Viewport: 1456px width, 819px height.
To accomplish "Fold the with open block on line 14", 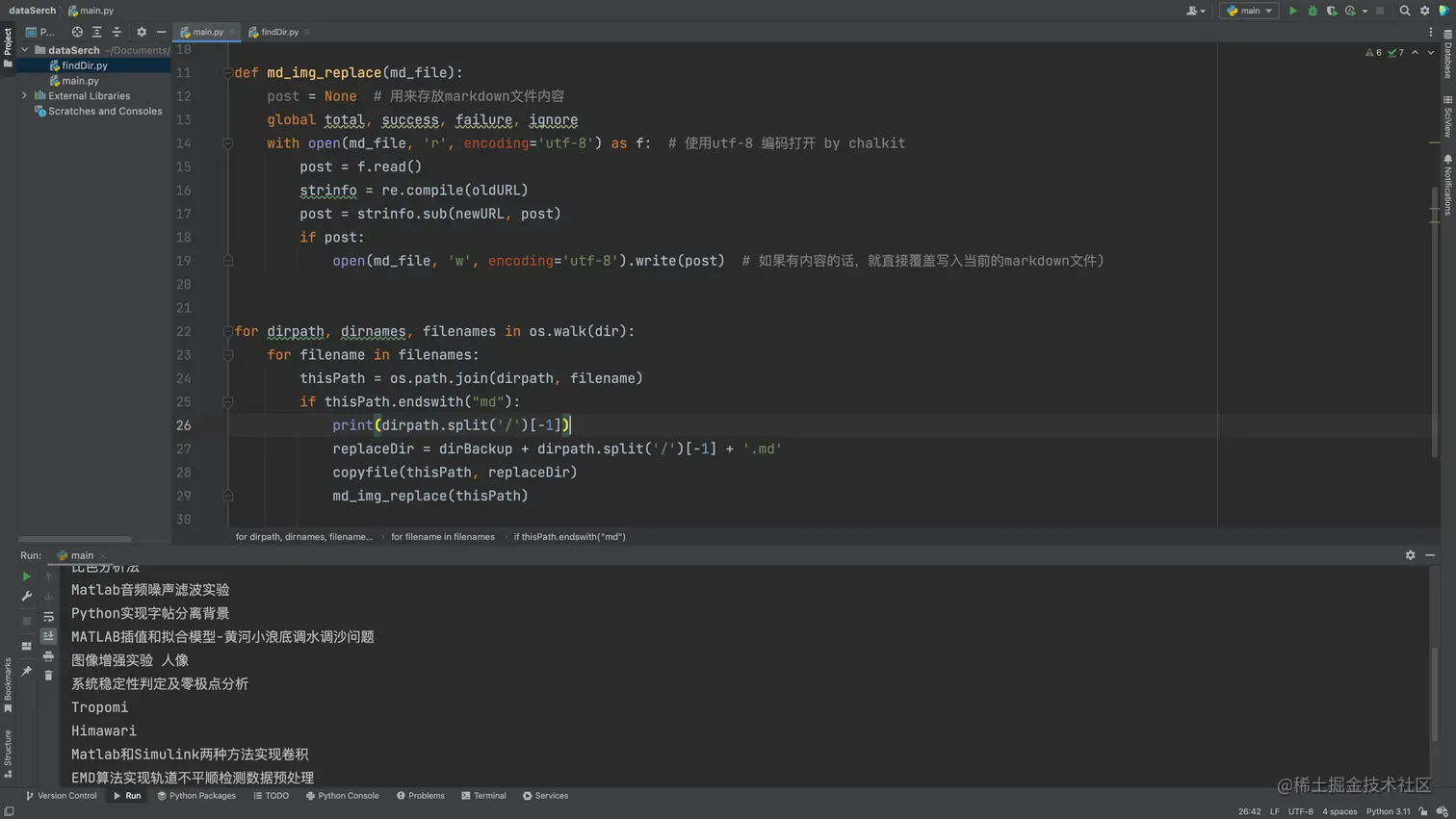I will click(x=228, y=143).
